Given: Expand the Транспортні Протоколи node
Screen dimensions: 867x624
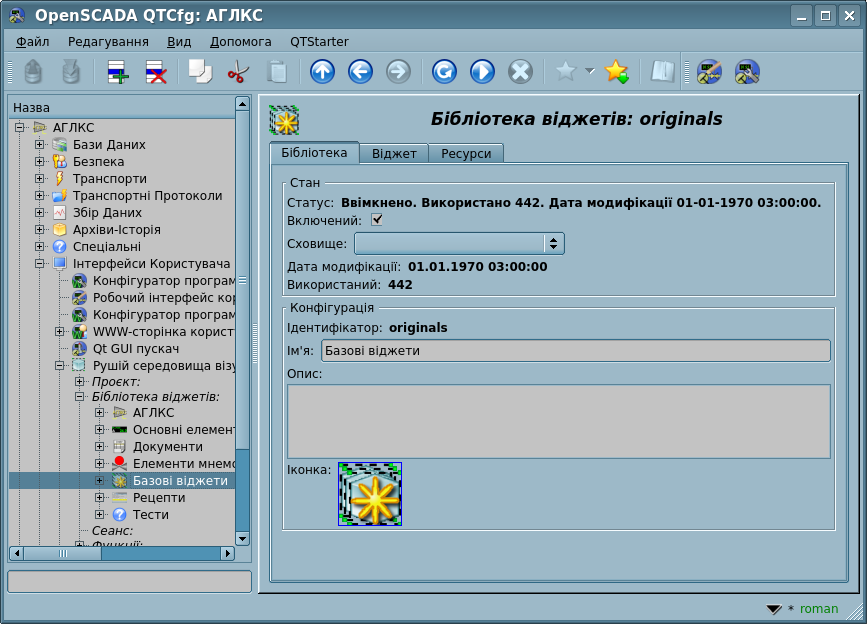Looking at the screenshot, I should pos(39,196).
